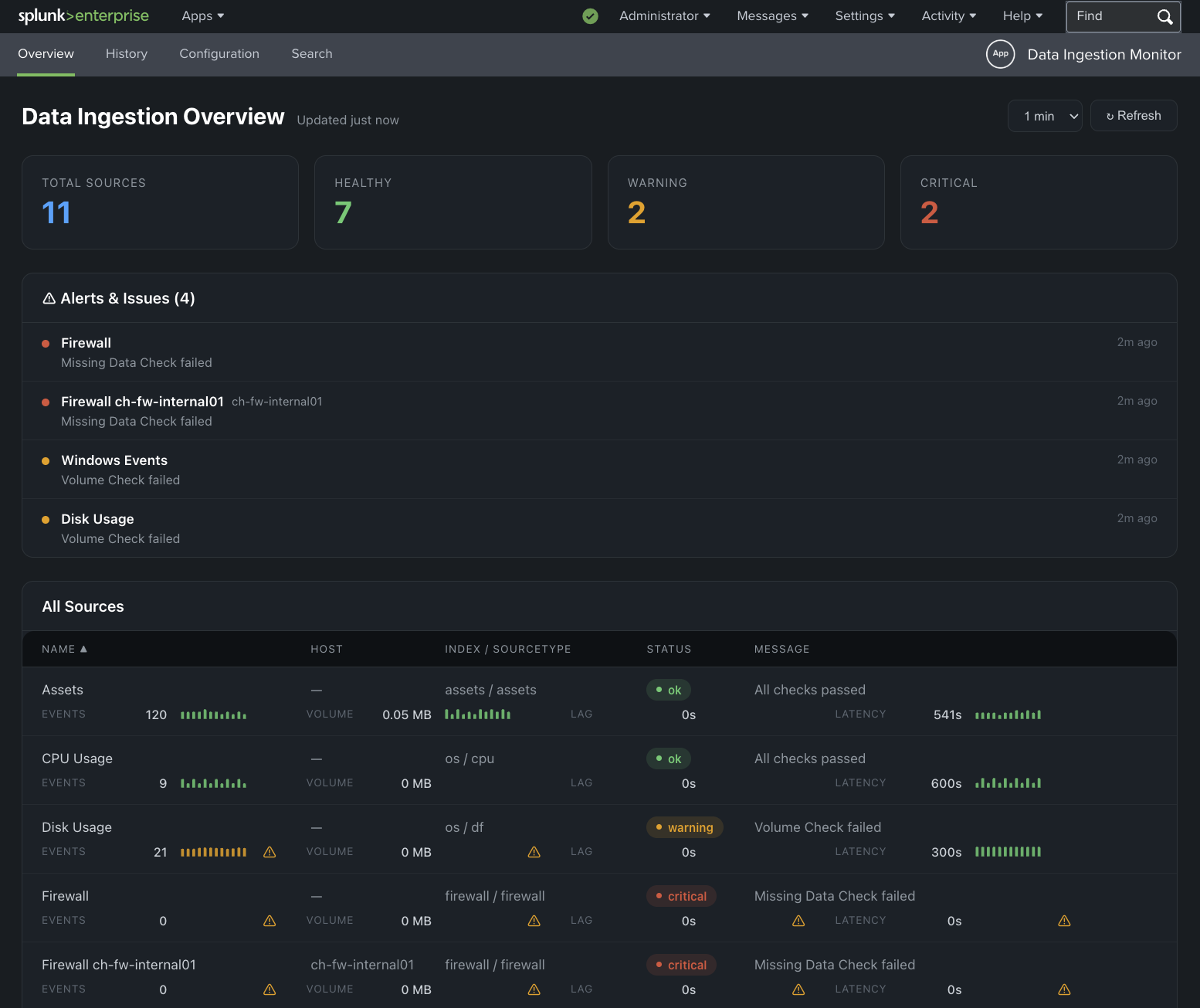Open the refresh interval dropdown showing 1 min
Viewport: 1200px width, 1008px height.
pos(1045,115)
